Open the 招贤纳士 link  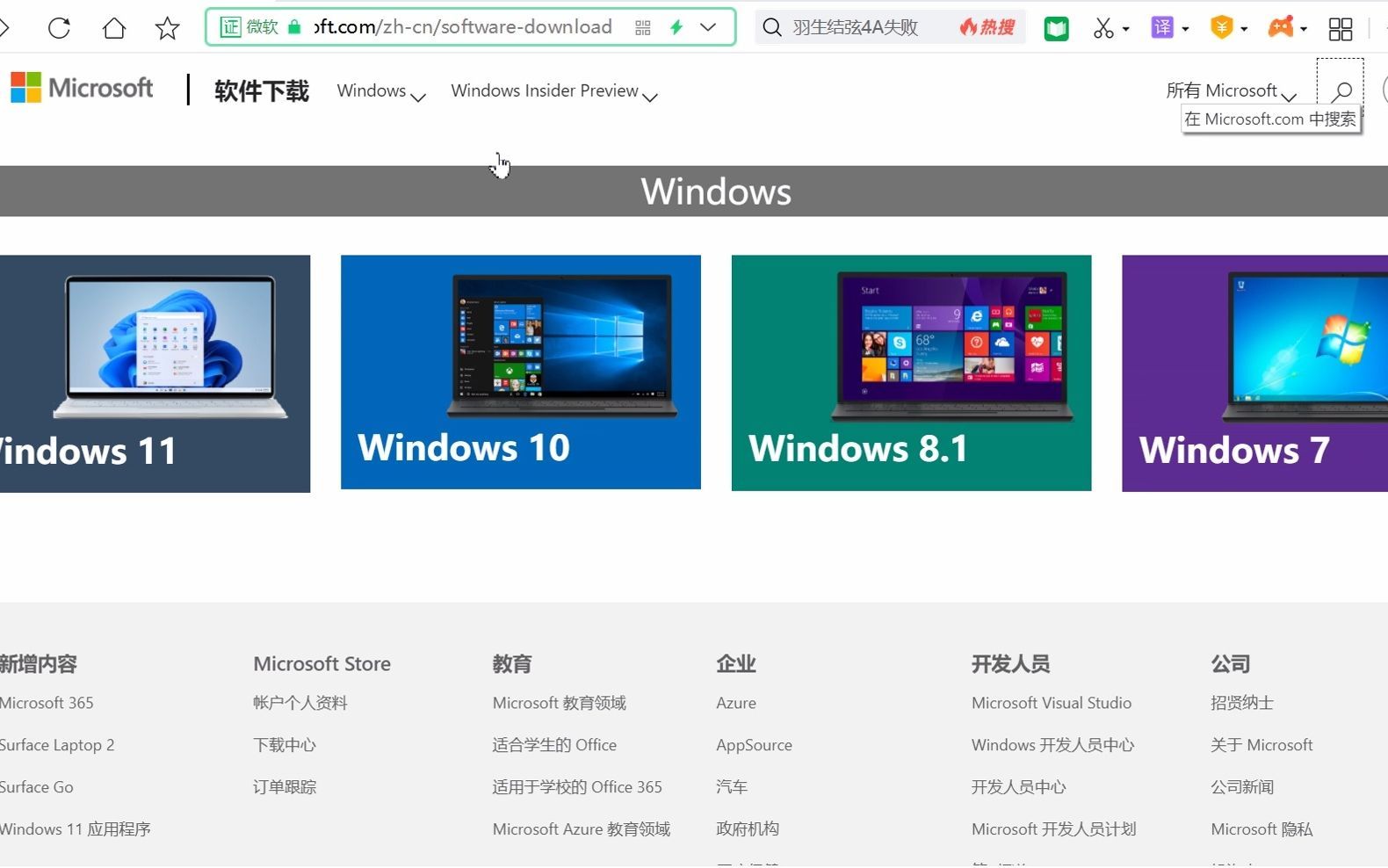[x=1242, y=703]
